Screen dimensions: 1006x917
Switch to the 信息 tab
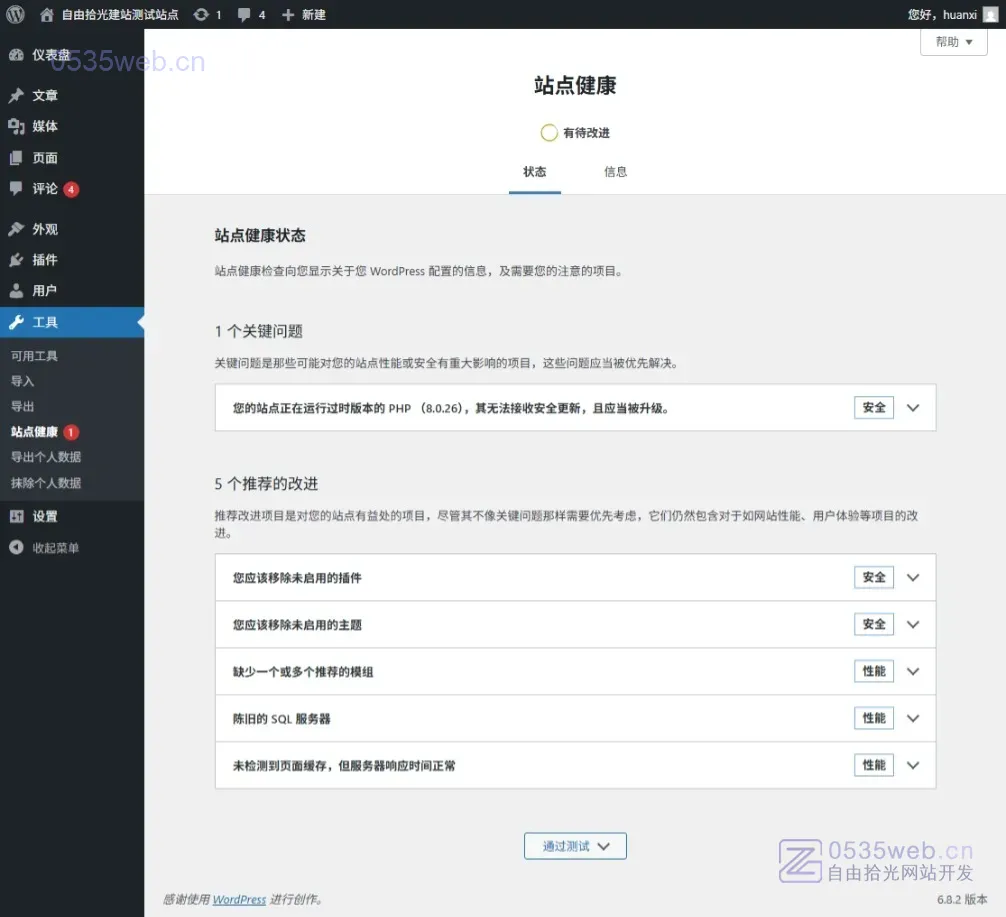point(615,172)
